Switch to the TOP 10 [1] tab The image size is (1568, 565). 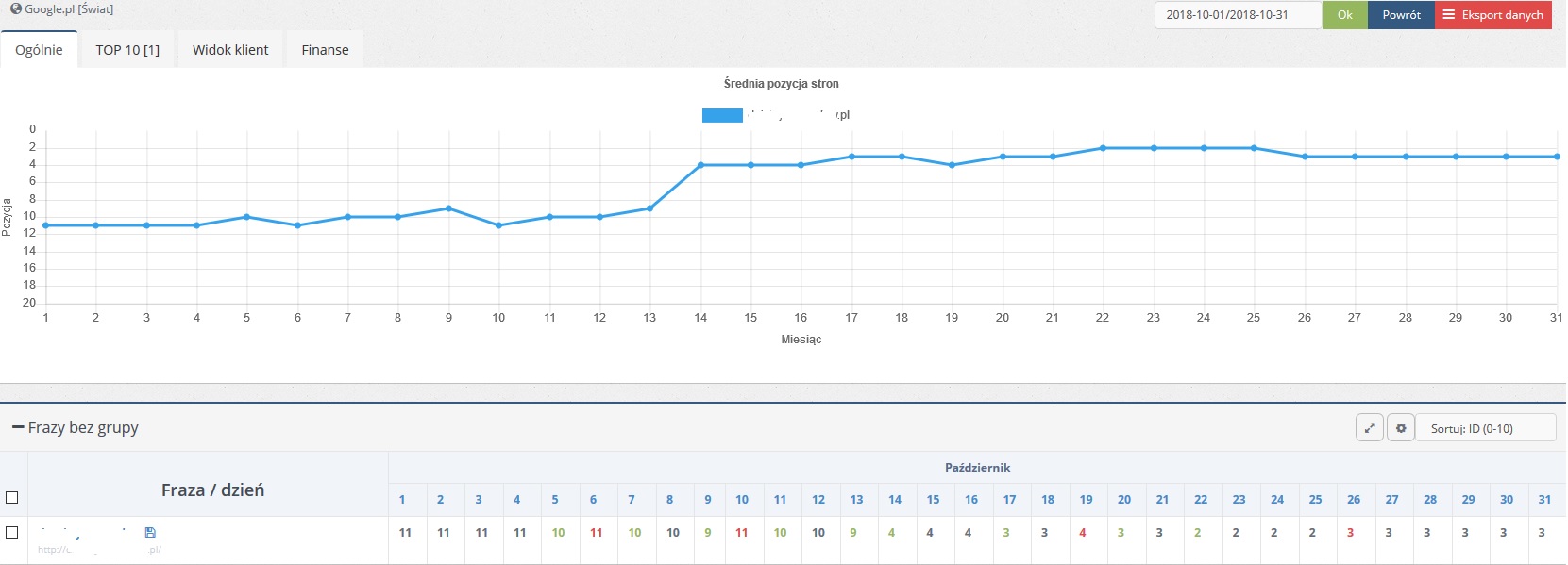tap(127, 50)
